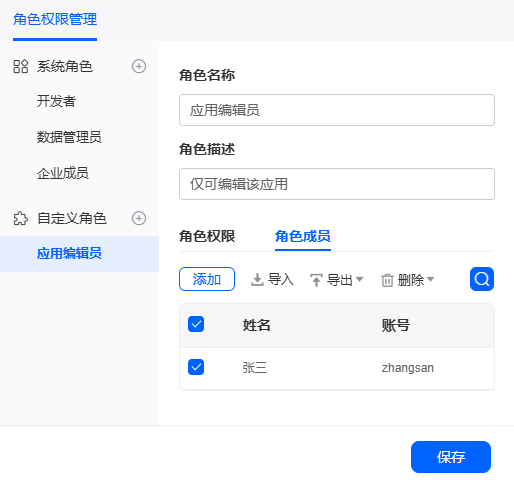Click the 角色名称 input field
Image resolution: width=514 pixels, height=482 pixels.
[x=337, y=110]
